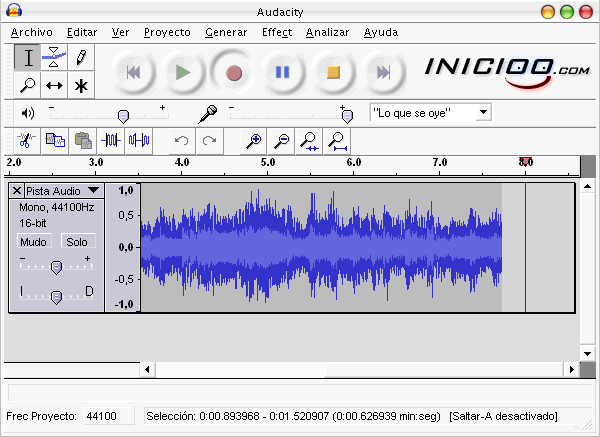Click the Audacity headphones app icon
Screen dimensions: 600x437
coord(14,10)
